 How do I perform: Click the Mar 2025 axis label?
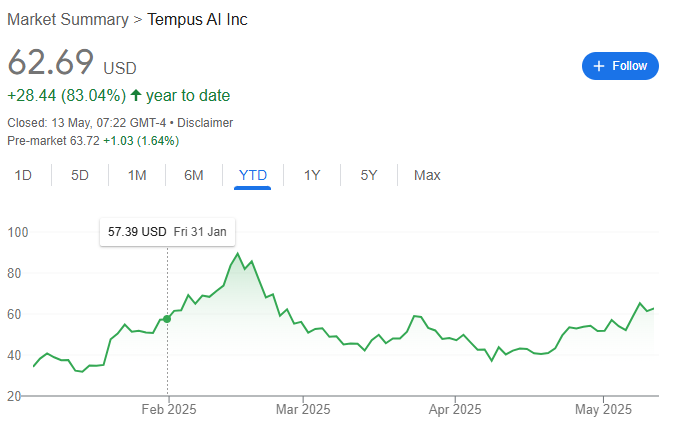point(303,409)
